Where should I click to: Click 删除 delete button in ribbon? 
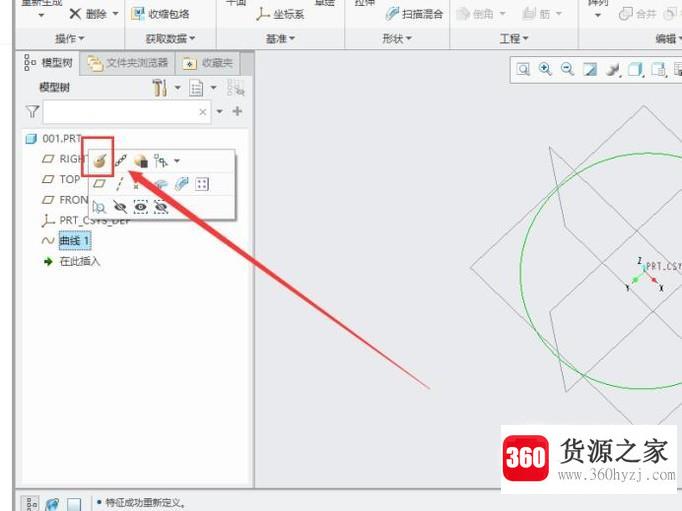click(x=88, y=14)
